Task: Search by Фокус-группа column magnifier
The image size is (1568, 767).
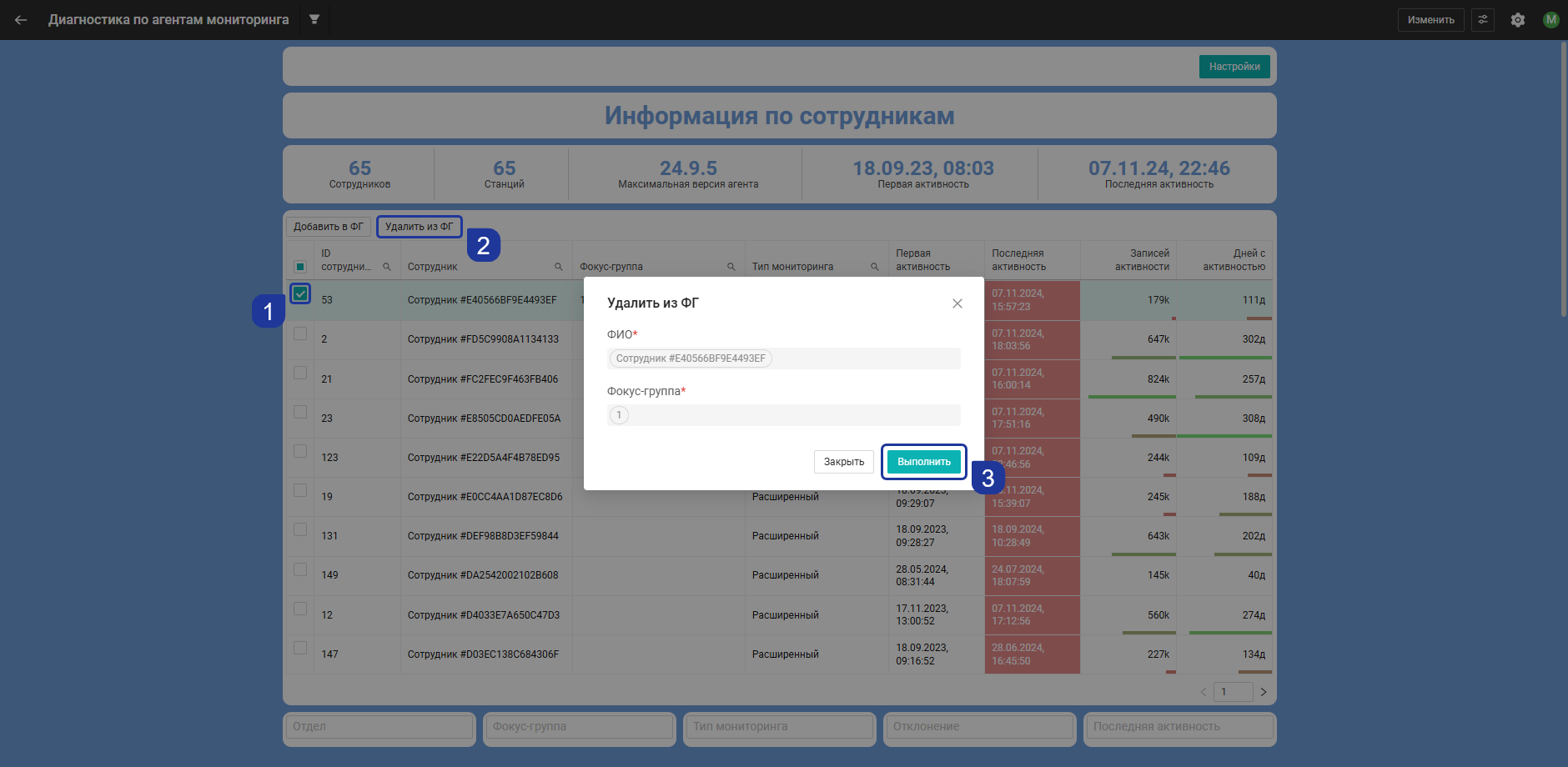Action: (x=731, y=267)
